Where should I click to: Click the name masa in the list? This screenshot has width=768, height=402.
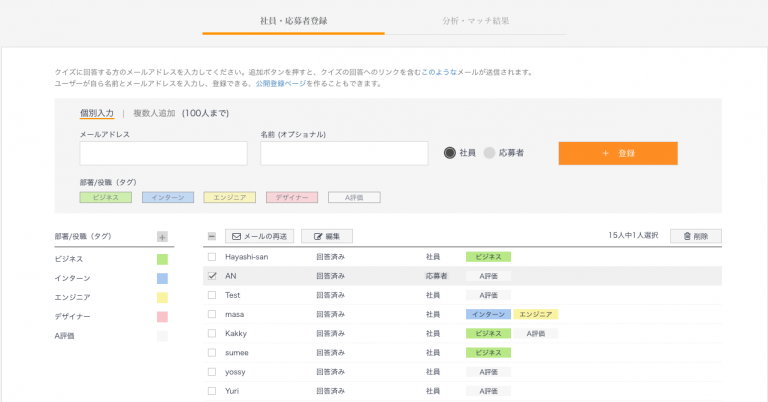[x=235, y=314]
